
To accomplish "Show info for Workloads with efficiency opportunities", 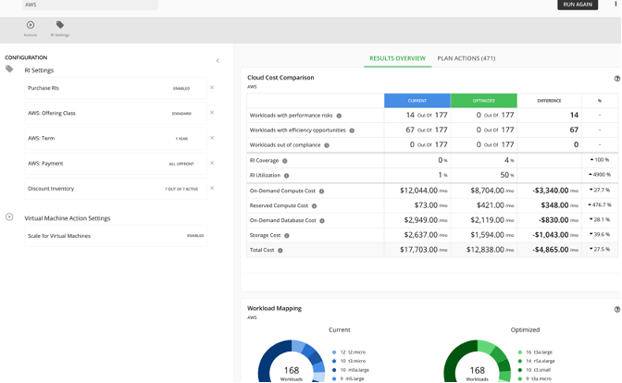I will click(351, 130).
